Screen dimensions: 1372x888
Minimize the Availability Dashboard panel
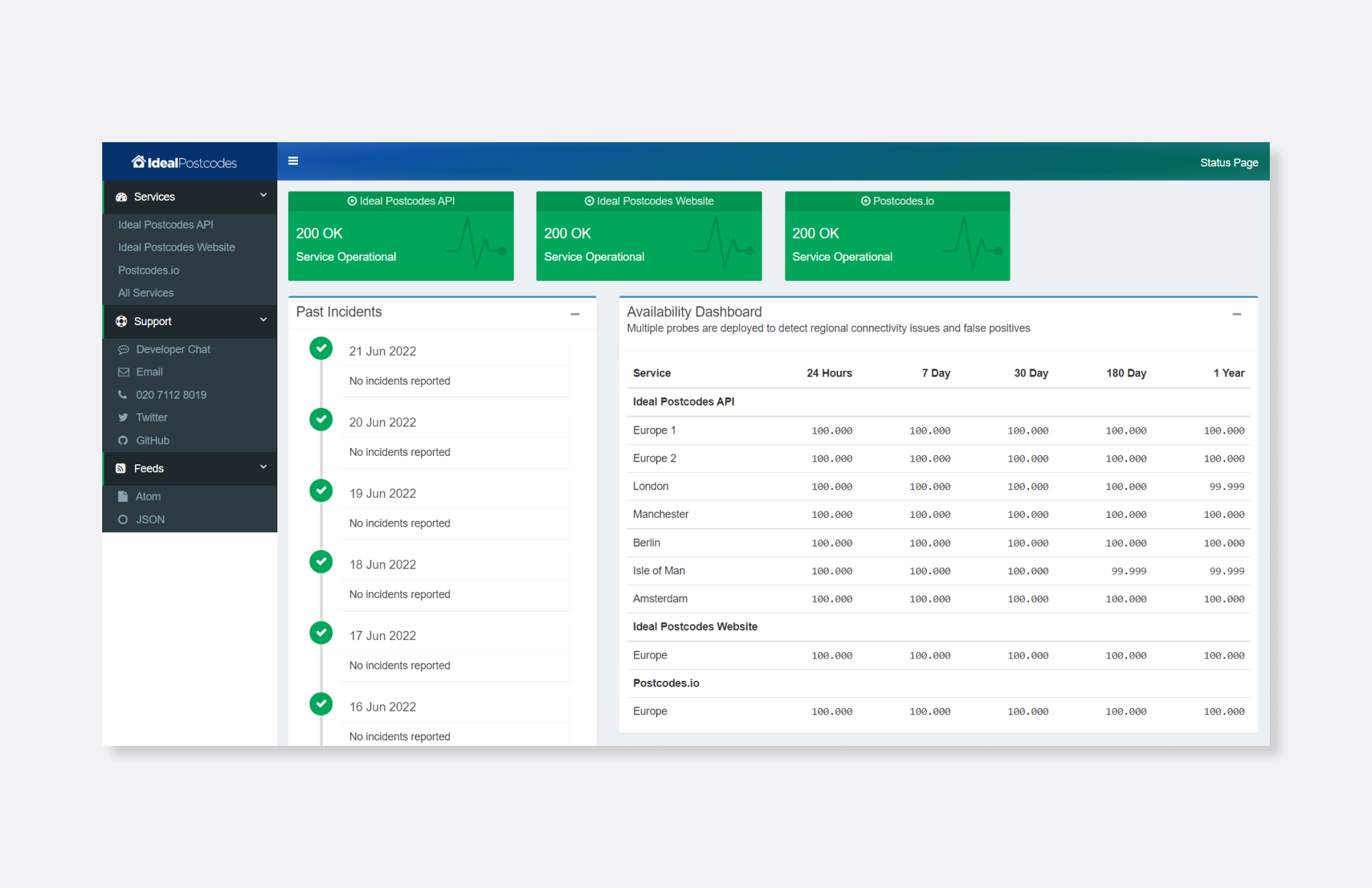(1236, 314)
